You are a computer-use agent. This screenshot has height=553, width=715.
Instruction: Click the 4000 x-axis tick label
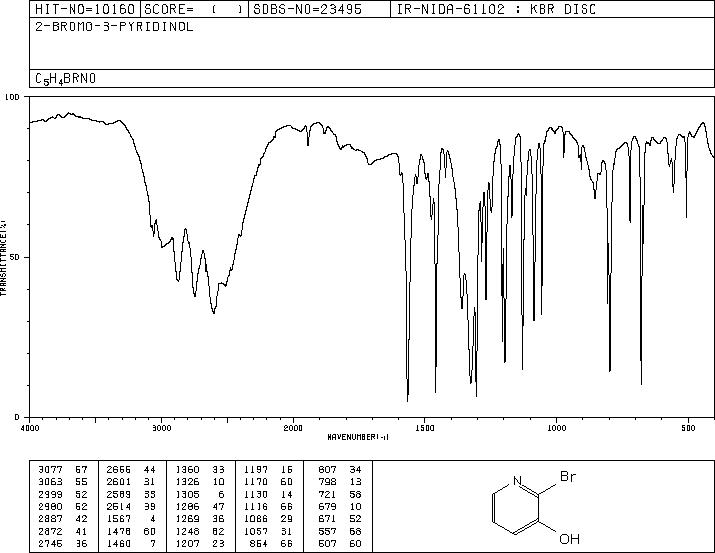point(30,428)
